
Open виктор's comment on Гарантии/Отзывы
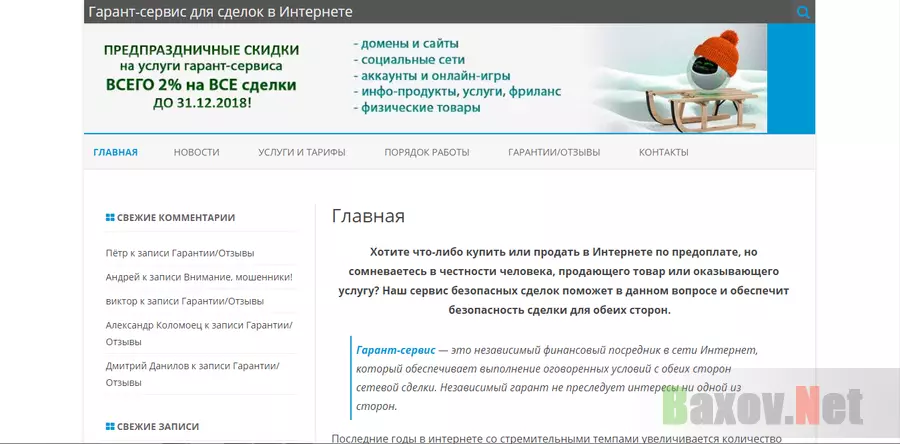pyautogui.click(x=185, y=301)
